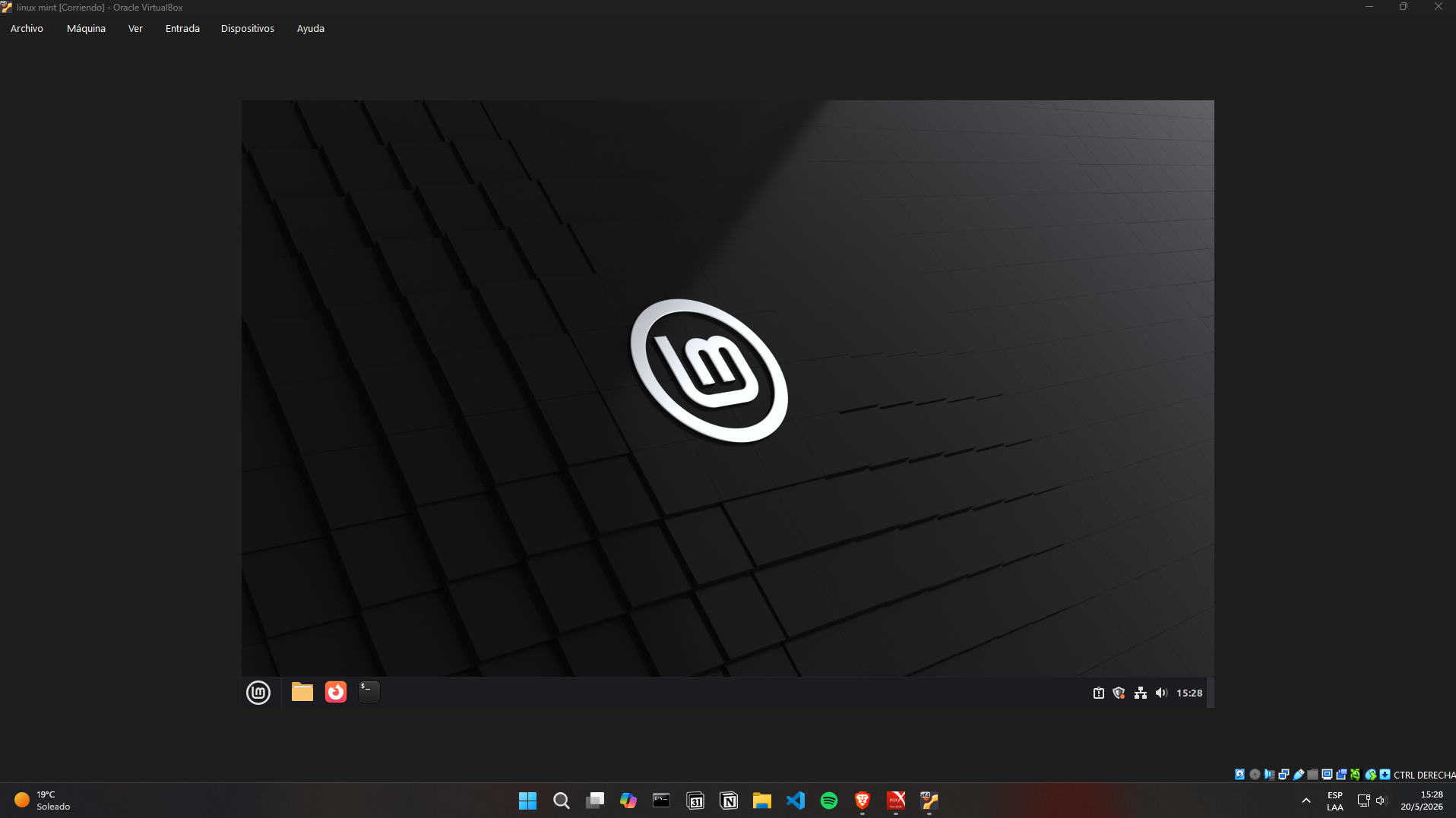This screenshot has height=818, width=1456.
Task: Click the VirtualBox network adapters indicator
Action: [x=1283, y=775]
